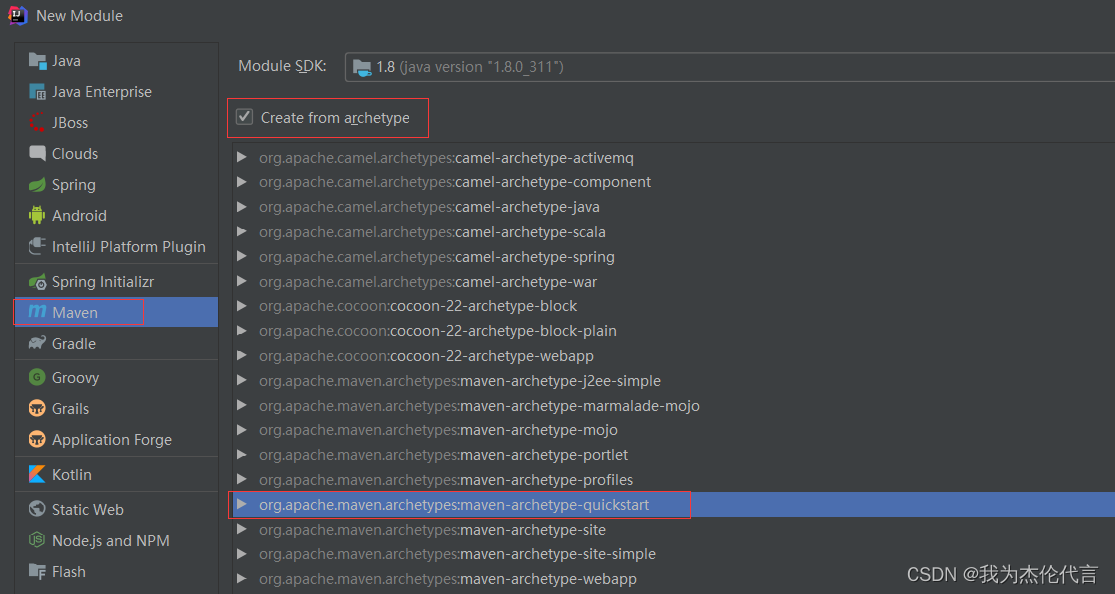Select Kotlin module type

pos(117,474)
